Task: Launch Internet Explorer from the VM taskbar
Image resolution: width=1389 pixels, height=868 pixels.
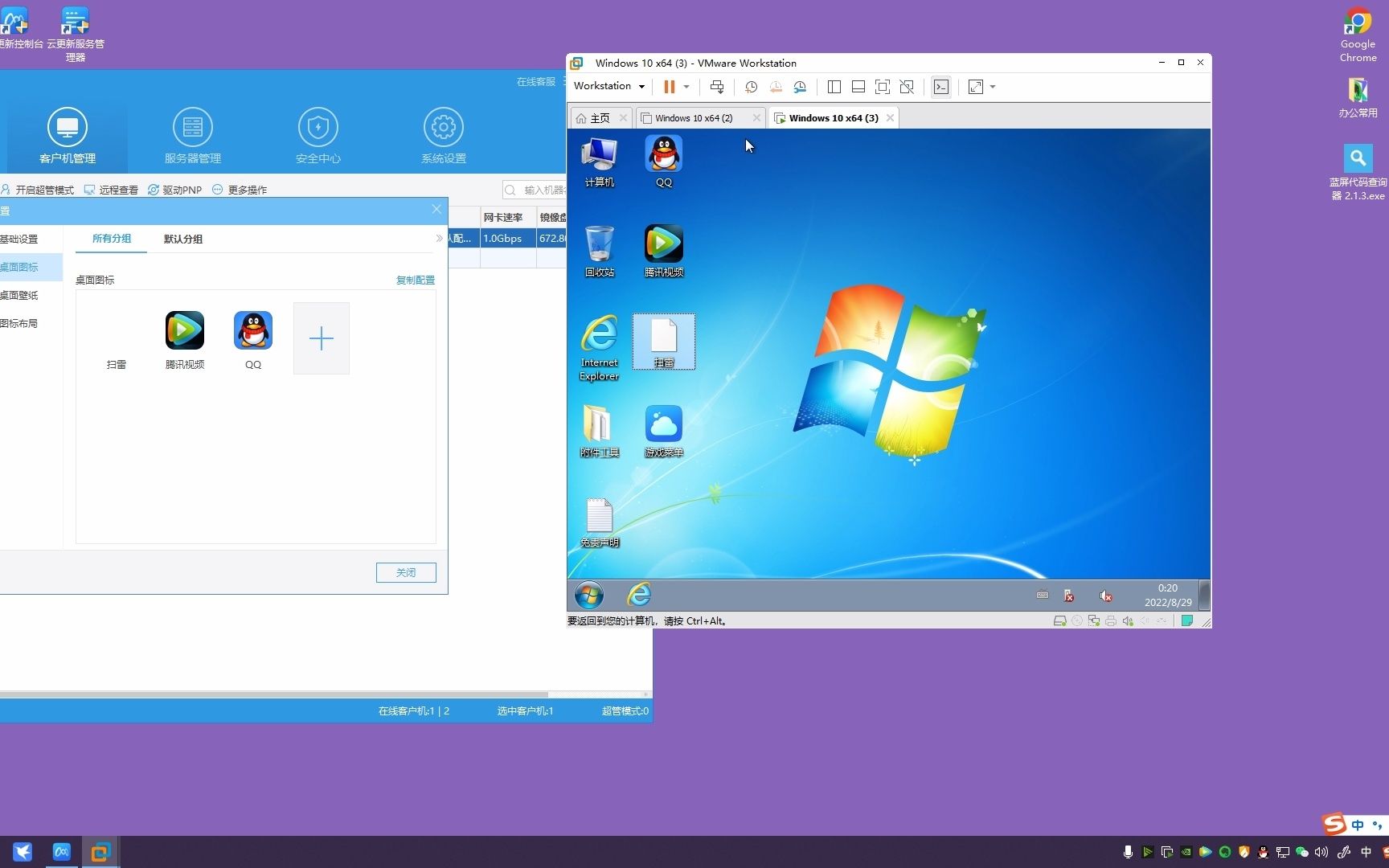Action: (x=639, y=596)
